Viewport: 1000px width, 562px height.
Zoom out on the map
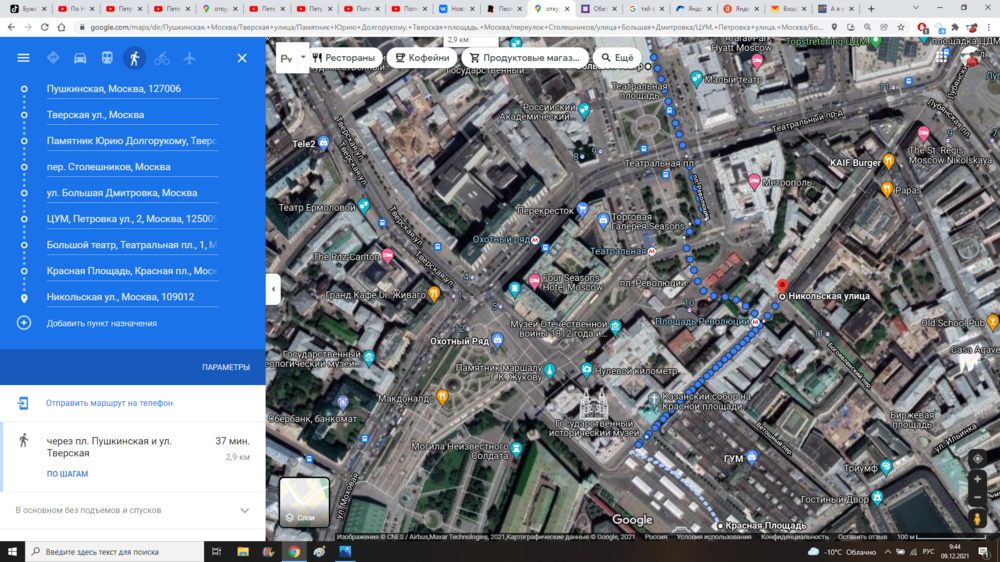coord(977,498)
